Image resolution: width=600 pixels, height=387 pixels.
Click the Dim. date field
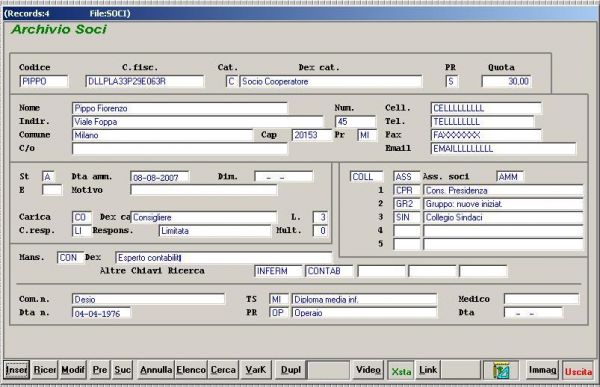284,177
